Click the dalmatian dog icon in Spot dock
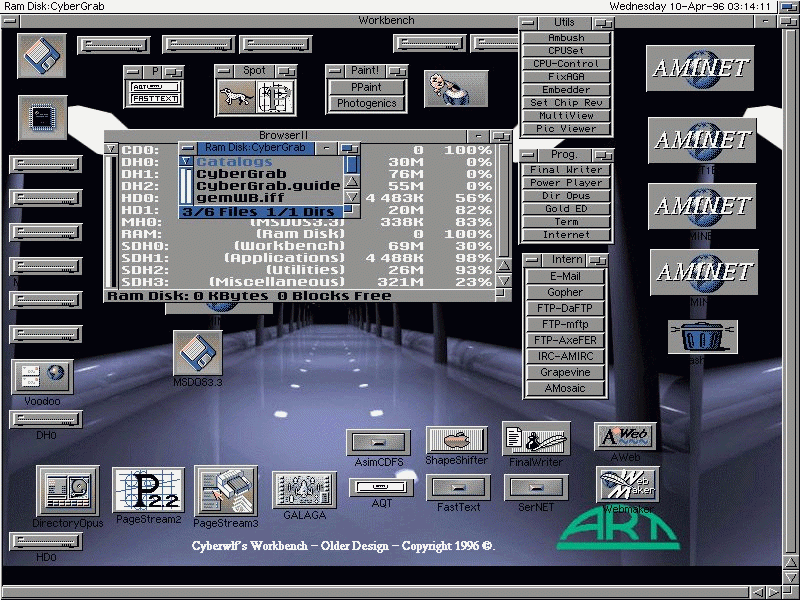Screen dimensions: 800x600 pos(236,97)
